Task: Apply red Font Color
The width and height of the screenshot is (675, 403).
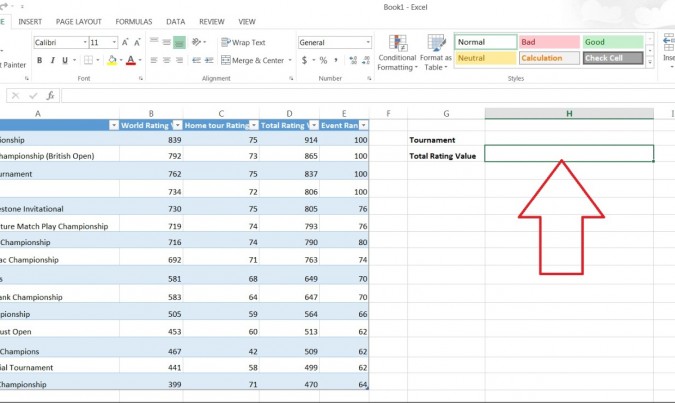Action: click(131, 60)
